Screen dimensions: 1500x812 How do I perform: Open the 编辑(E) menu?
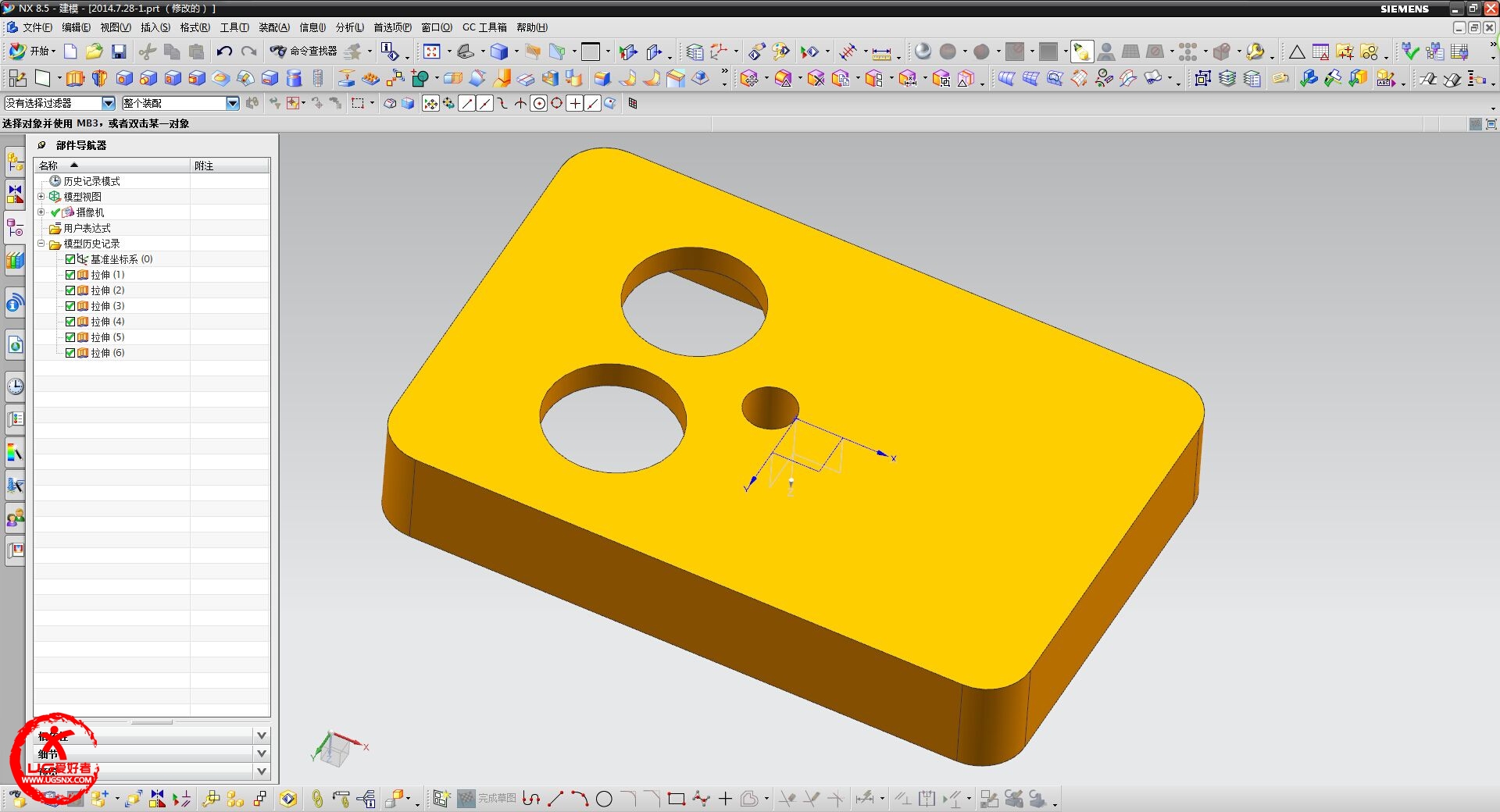[76, 27]
